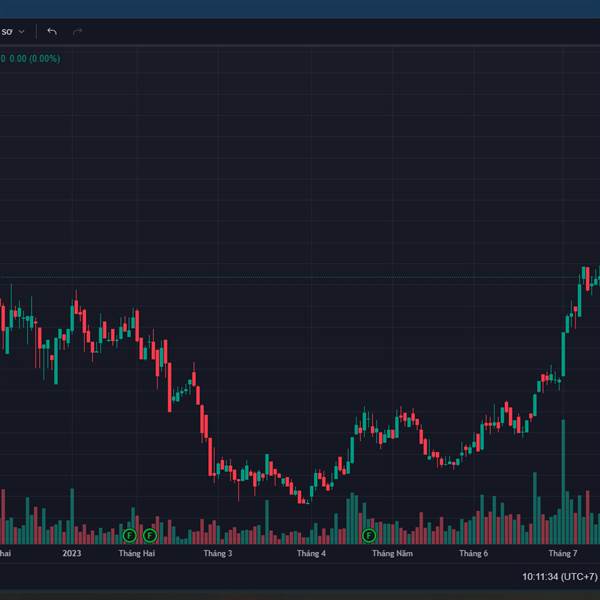Click the 0.00 (0.00%) change value

(x=35, y=59)
